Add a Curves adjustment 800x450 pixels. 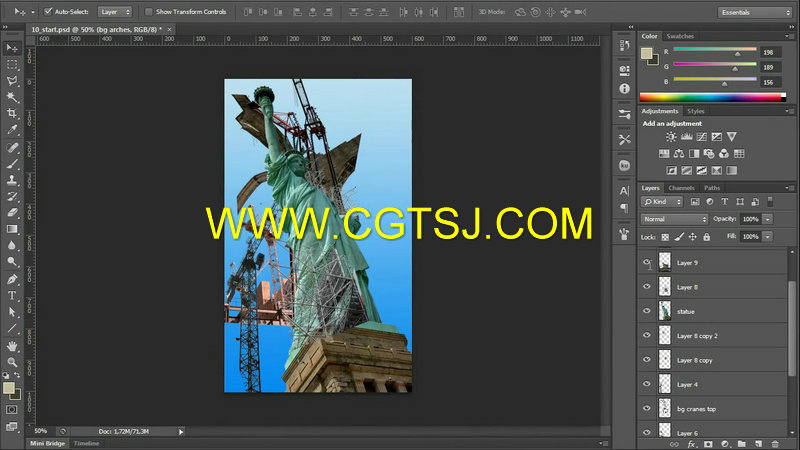pos(702,137)
